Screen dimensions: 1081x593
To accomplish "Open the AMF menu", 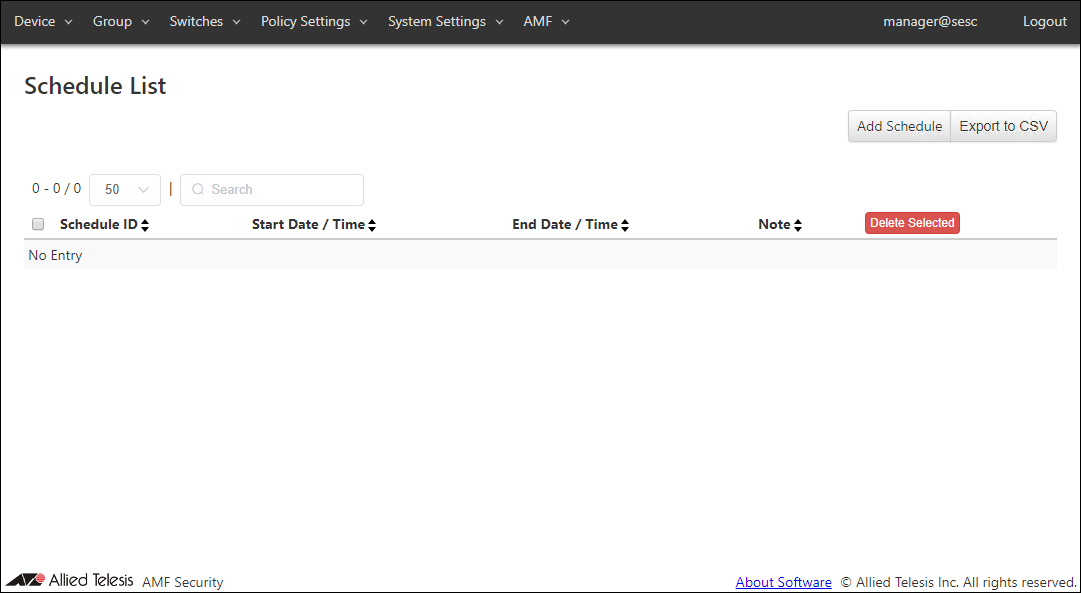I will pyautogui.click(x=546, y=22).
